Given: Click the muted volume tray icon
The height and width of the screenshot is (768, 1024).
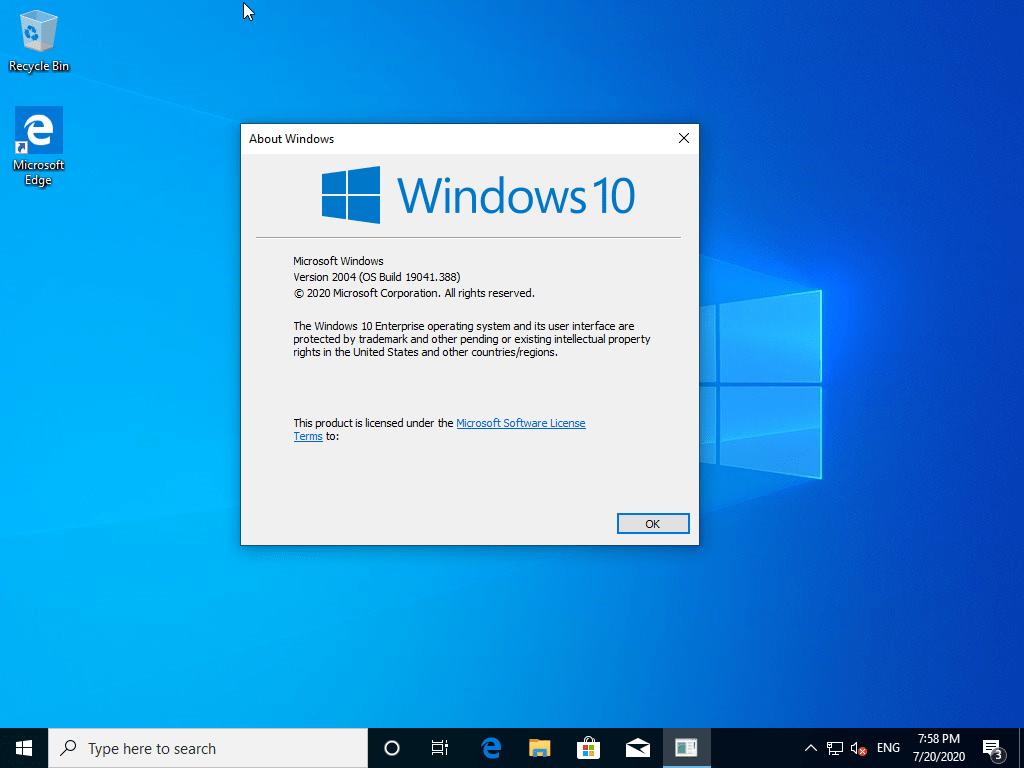Looking at the screenshot, I should pos(858,748).
